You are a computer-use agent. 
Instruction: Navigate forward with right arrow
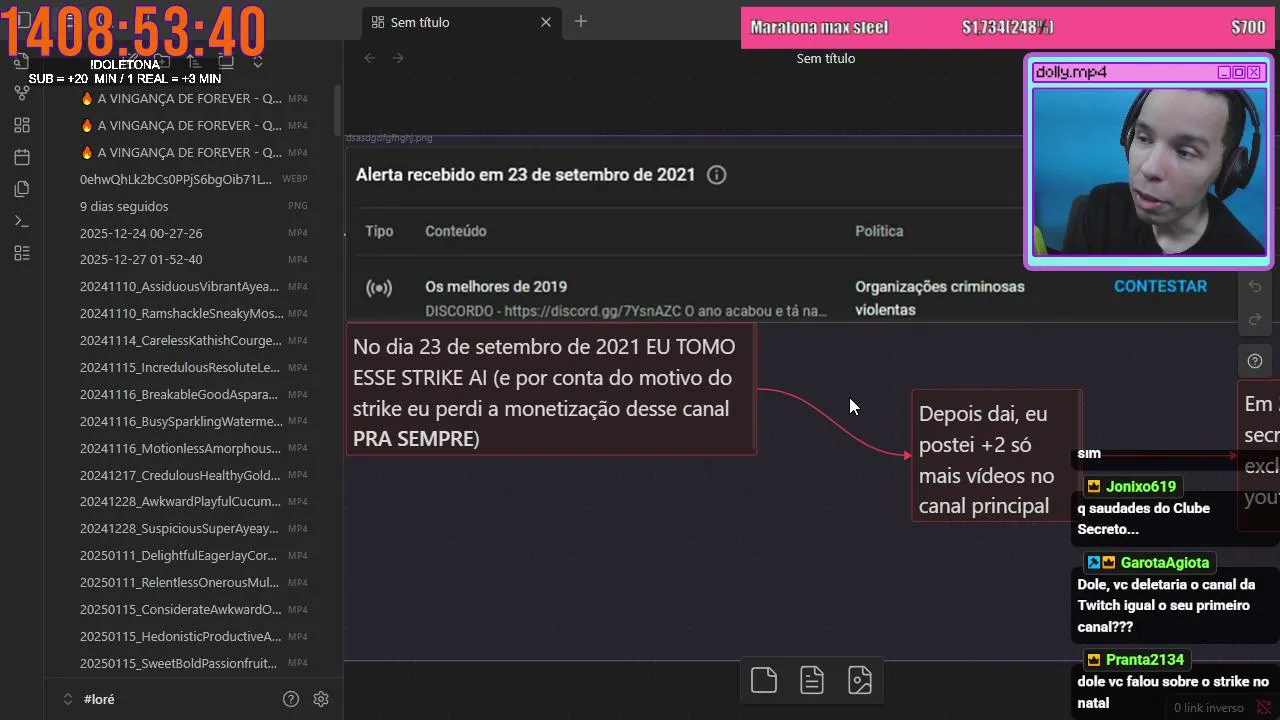[398, 58]
